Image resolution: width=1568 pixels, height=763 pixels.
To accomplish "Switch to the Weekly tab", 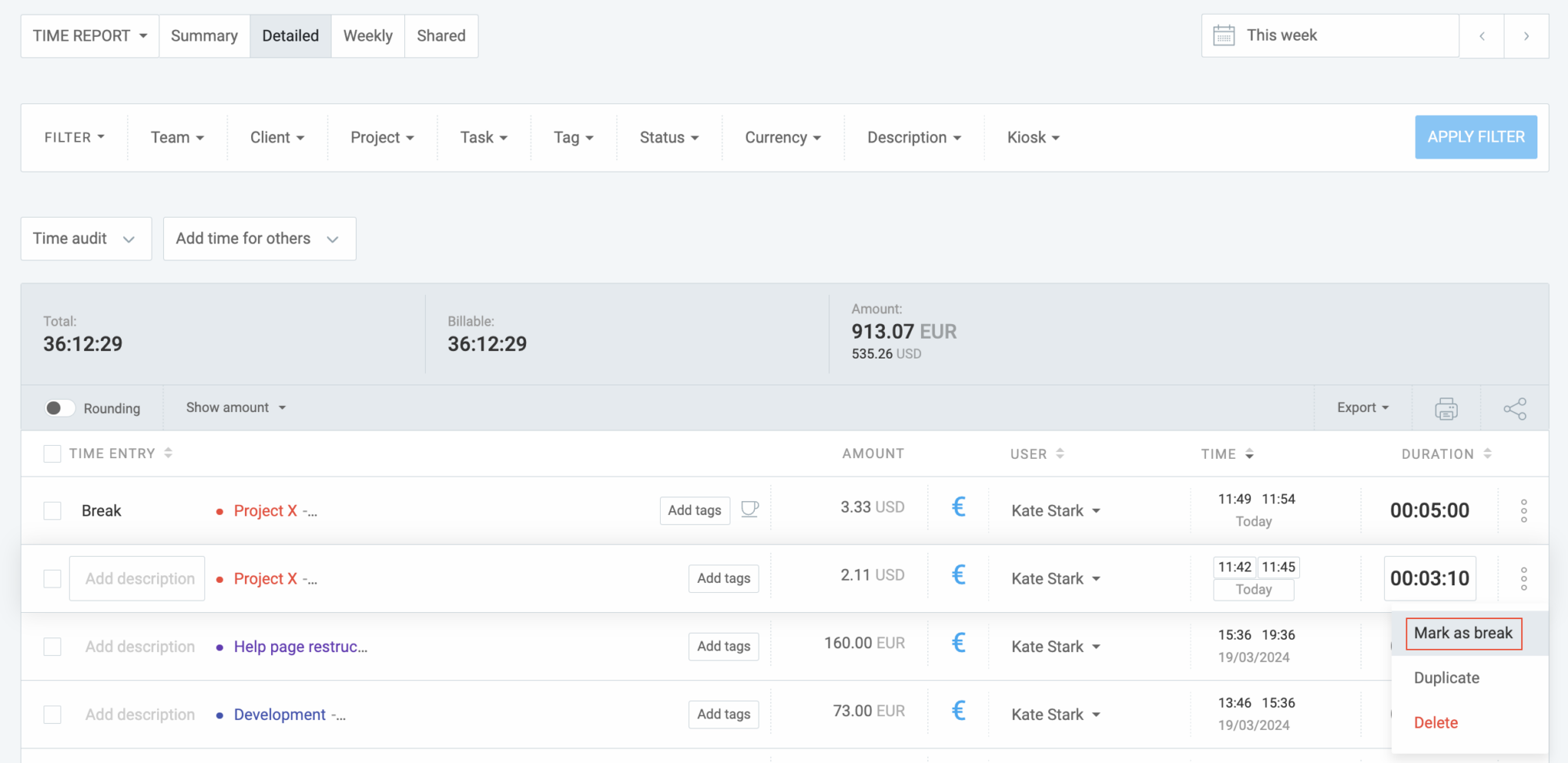I will pos(367,36).
